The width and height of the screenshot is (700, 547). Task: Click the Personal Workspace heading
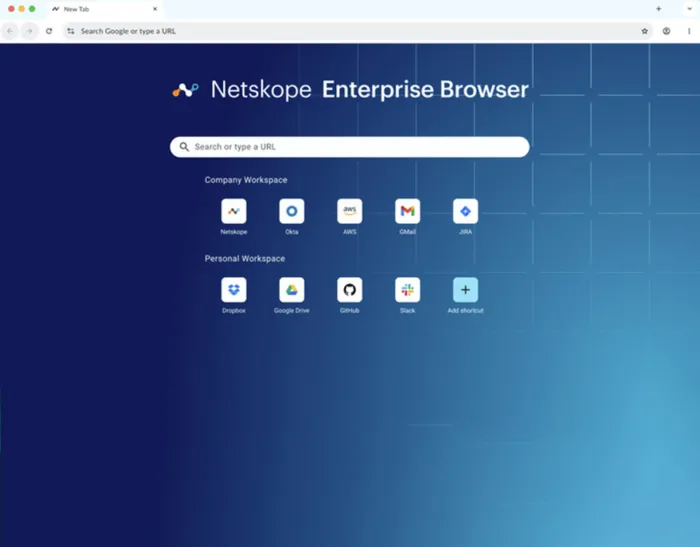point(245,259)
